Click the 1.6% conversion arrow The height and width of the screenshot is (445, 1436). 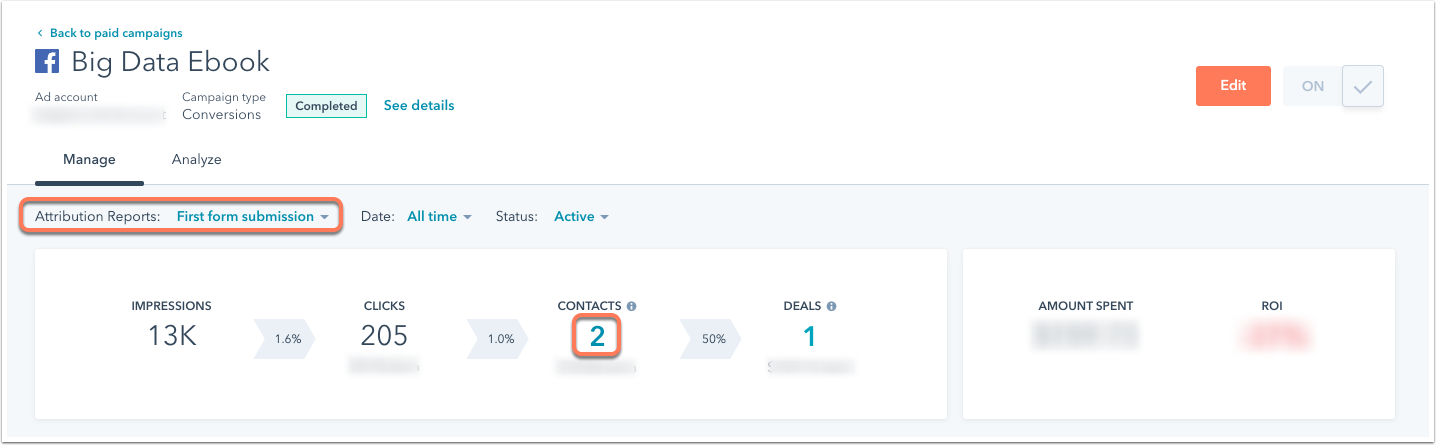coord(286,339)
